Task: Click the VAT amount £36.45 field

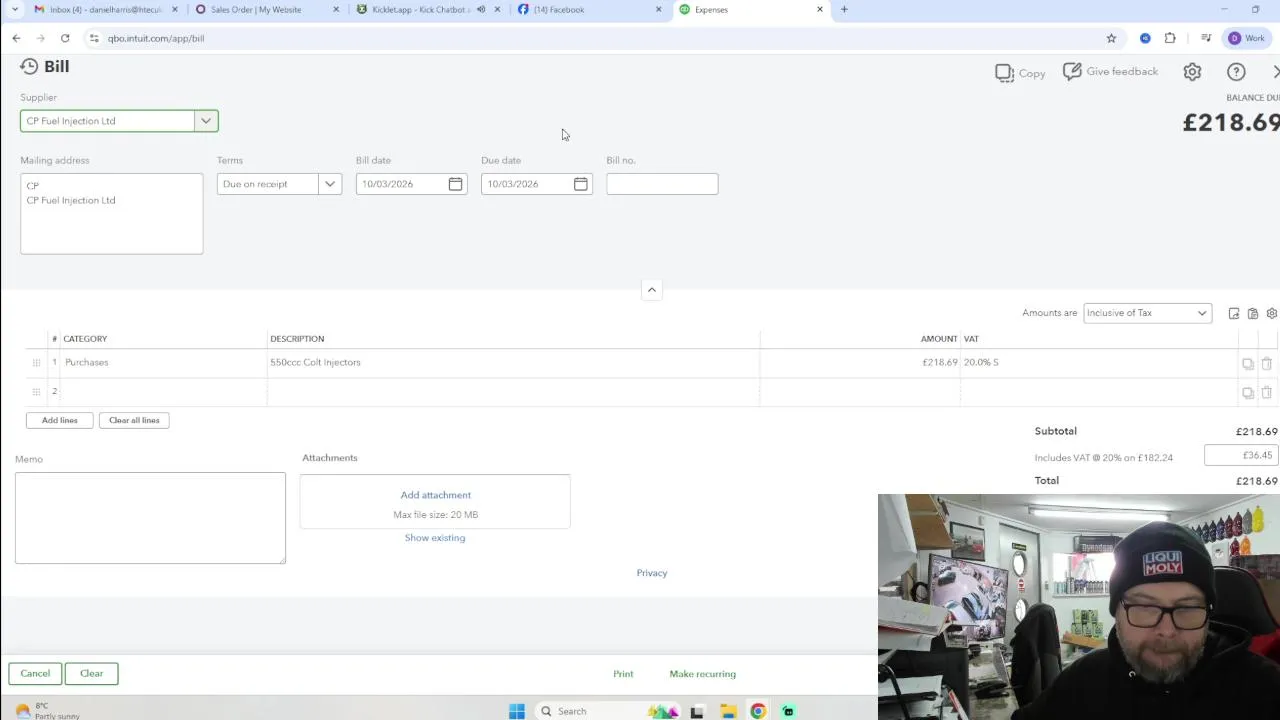Action: [x=1241, y=455]
